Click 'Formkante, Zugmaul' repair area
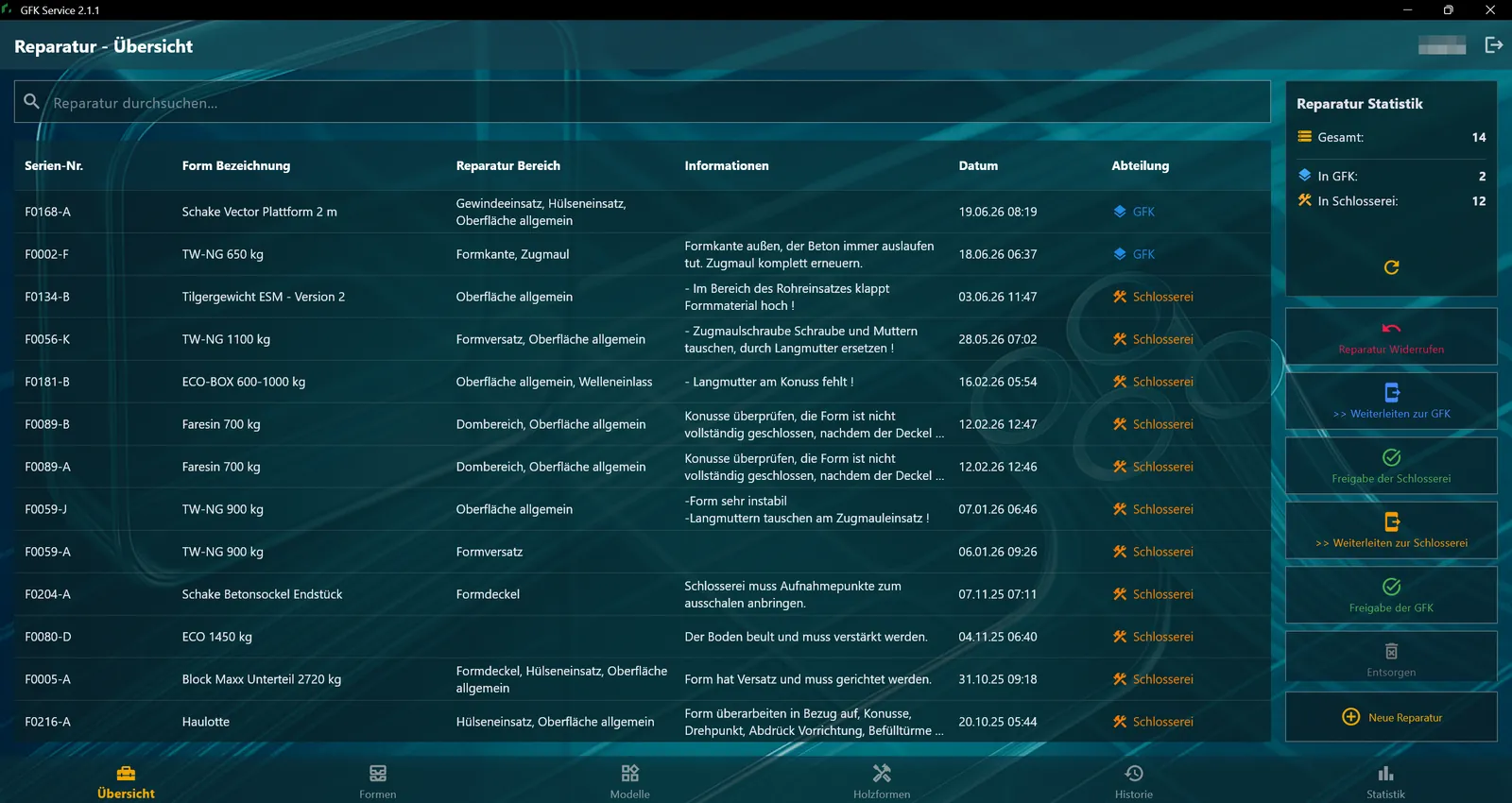 click(513, 254)
